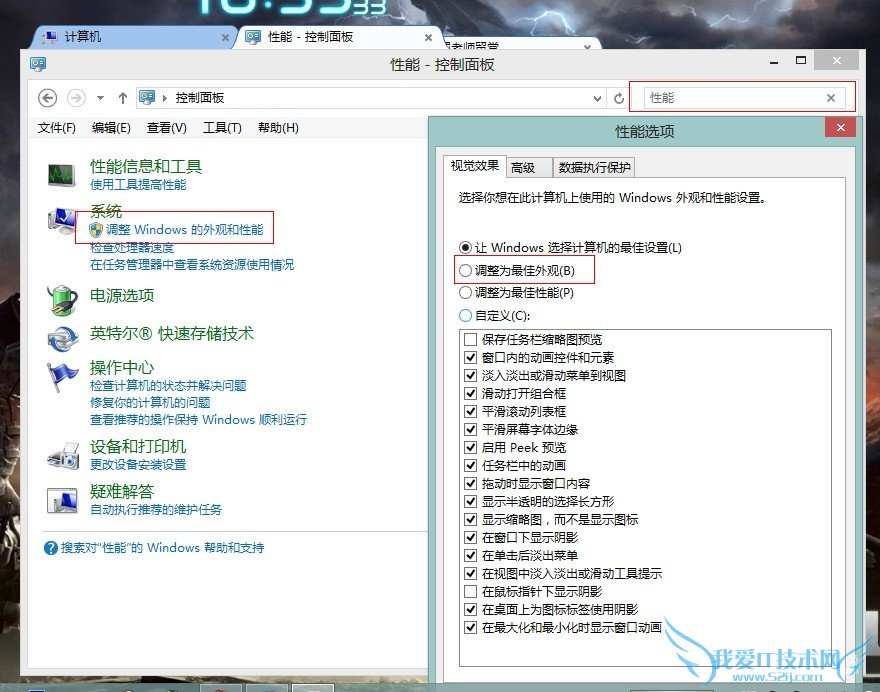Click the Devices and Printers (设备和打印机) icon
Screen dimensions: 880x692
63,455
